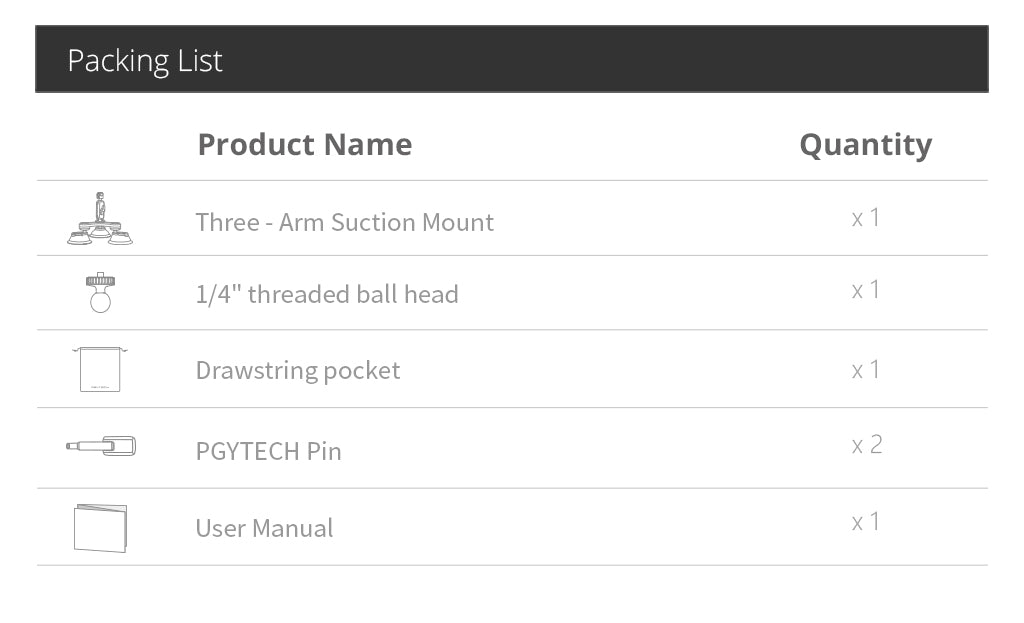The image size is (1024, 623).
Task: Click the empty cell left of Product Name
Action: click(110, 144)
